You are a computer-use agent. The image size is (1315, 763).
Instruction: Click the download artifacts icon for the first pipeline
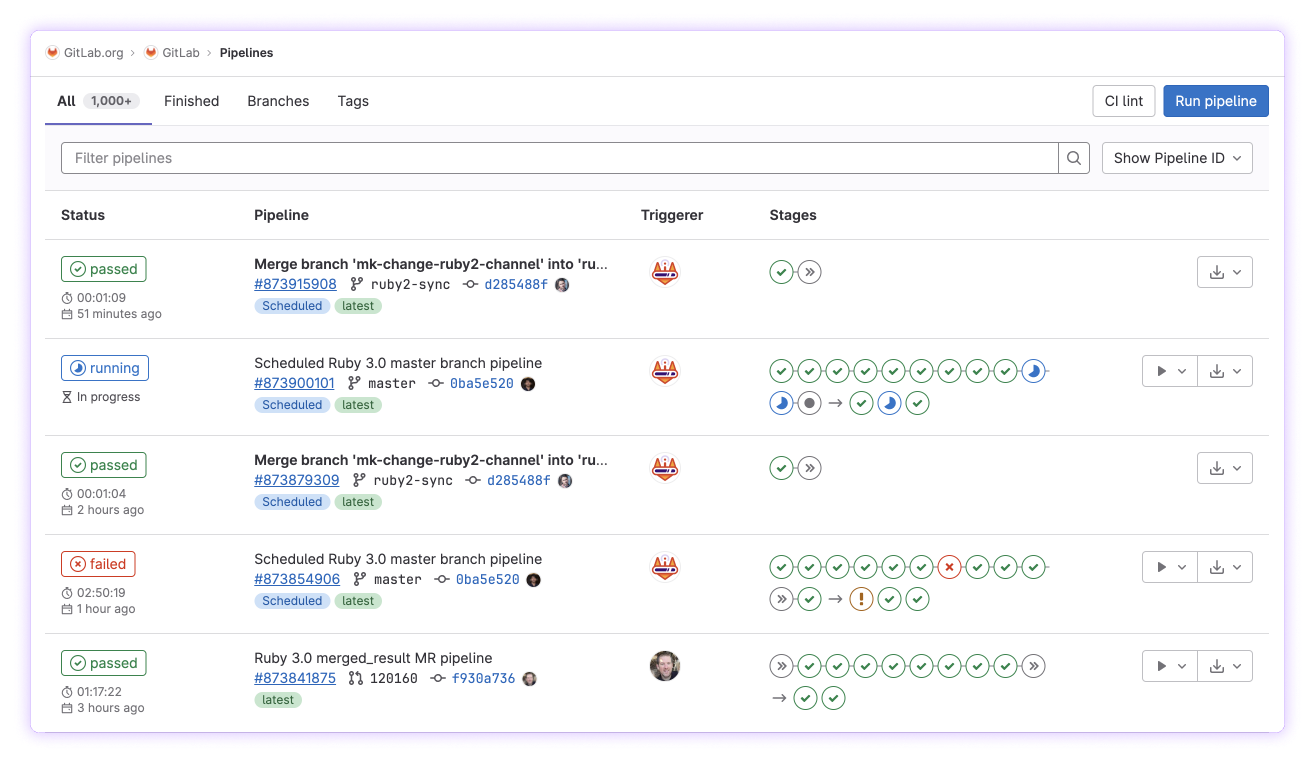tap(1217, 271)
